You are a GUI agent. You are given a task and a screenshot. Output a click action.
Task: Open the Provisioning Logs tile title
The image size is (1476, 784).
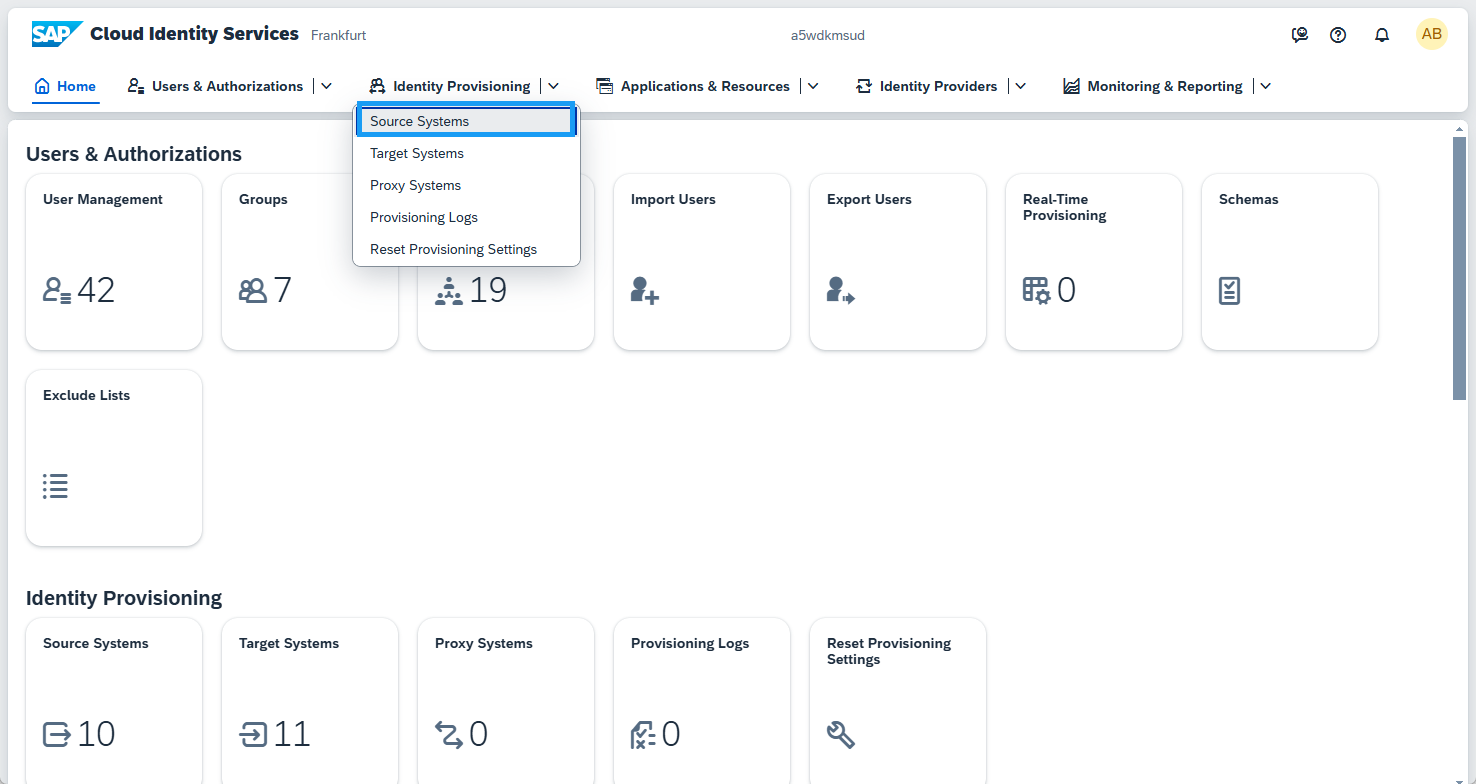pyautogui.click(x=690, y=643)
